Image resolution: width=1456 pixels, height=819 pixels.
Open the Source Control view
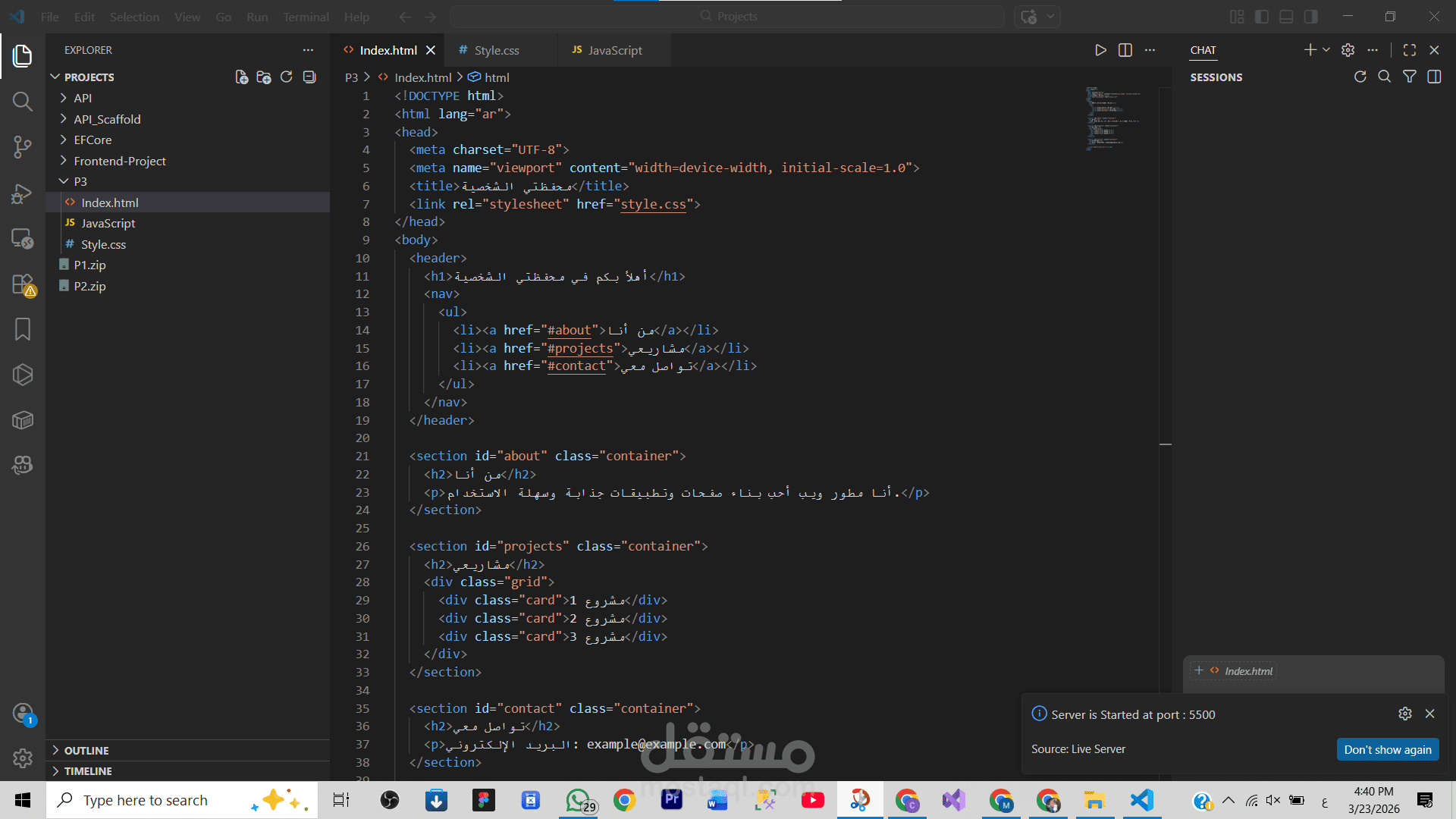[x=23, y=147]
